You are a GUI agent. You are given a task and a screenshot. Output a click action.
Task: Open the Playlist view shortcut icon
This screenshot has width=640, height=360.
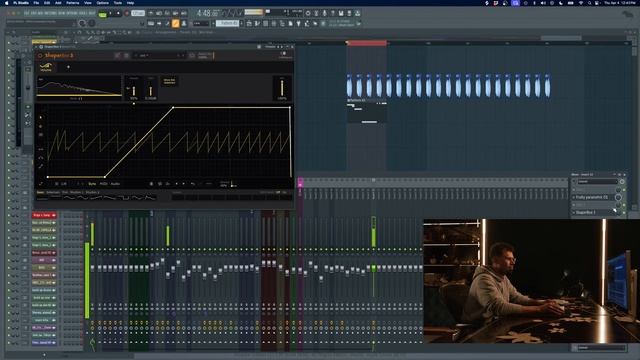pos(249,24)
